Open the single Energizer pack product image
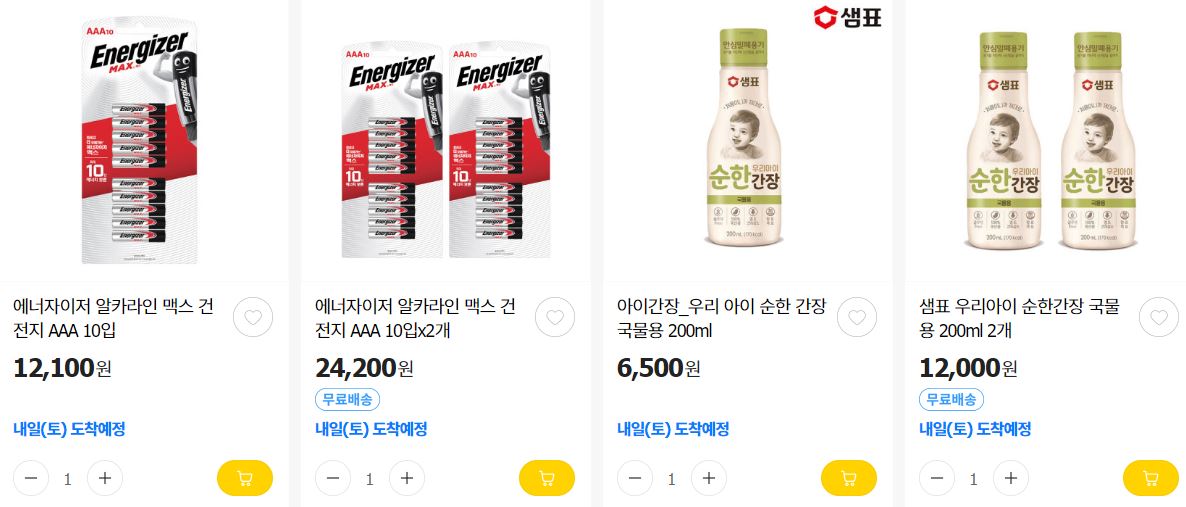 [x=139, y=141]
